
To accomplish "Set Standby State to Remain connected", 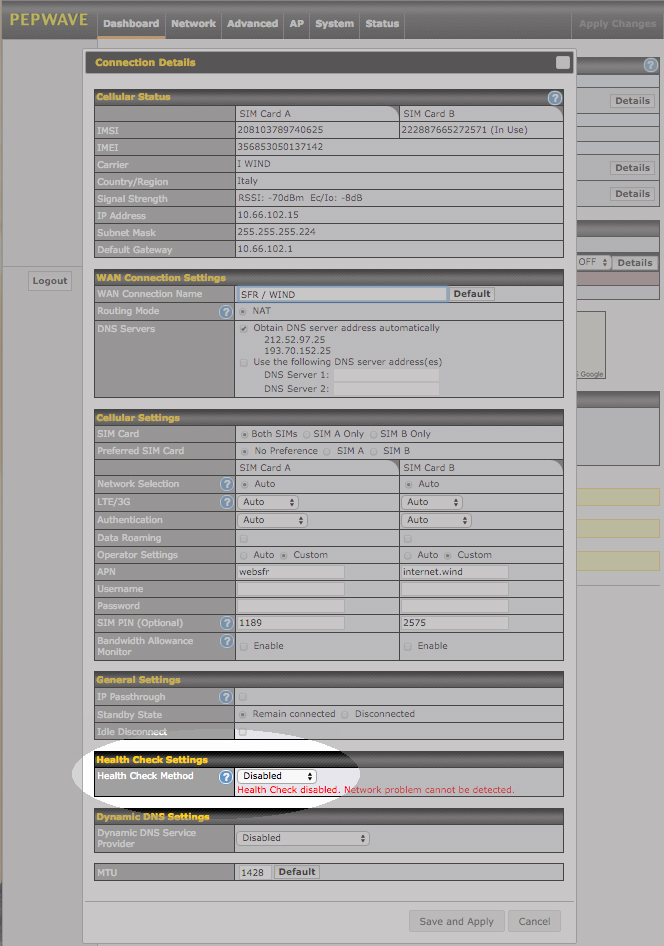I will coord(243,715).
